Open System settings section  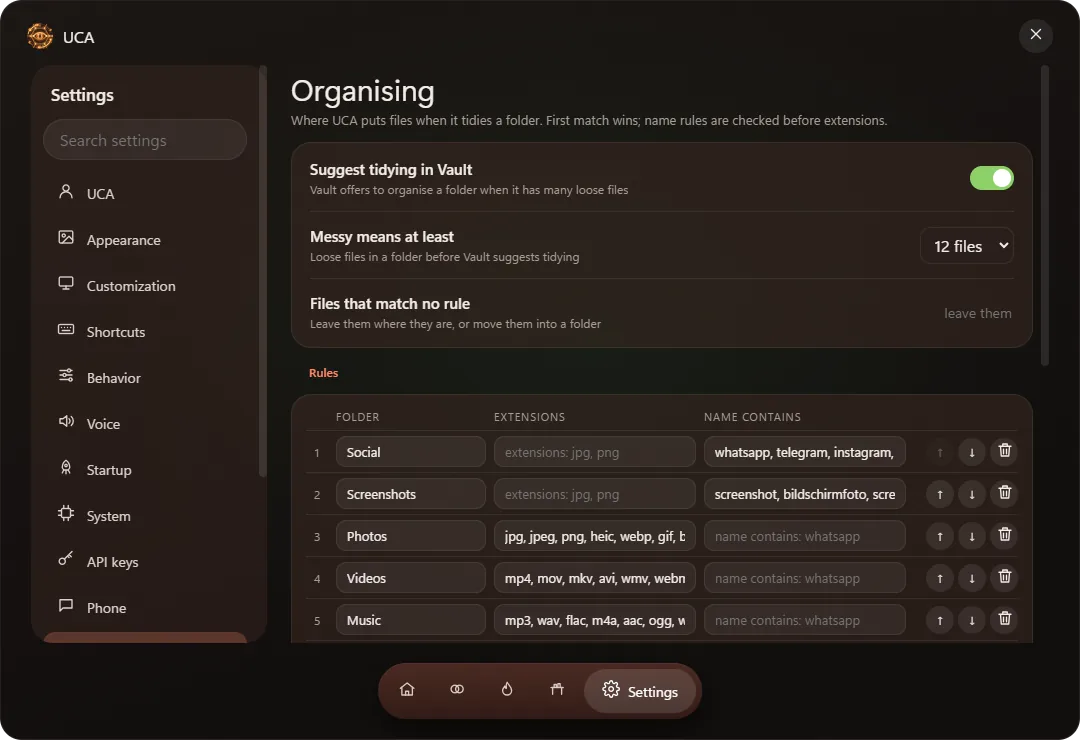tap(145, 516)
